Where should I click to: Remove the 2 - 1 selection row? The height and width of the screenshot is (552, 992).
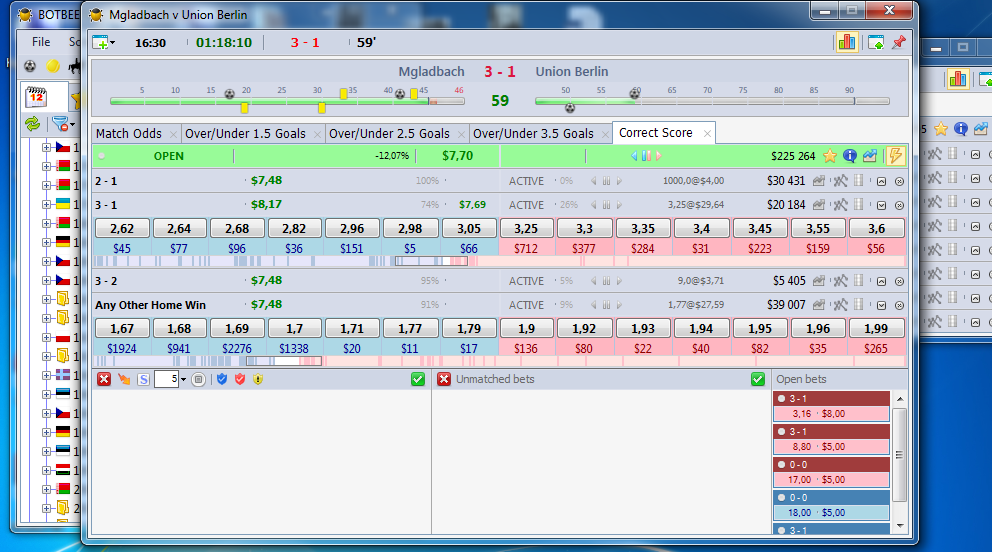click(899, 181)
